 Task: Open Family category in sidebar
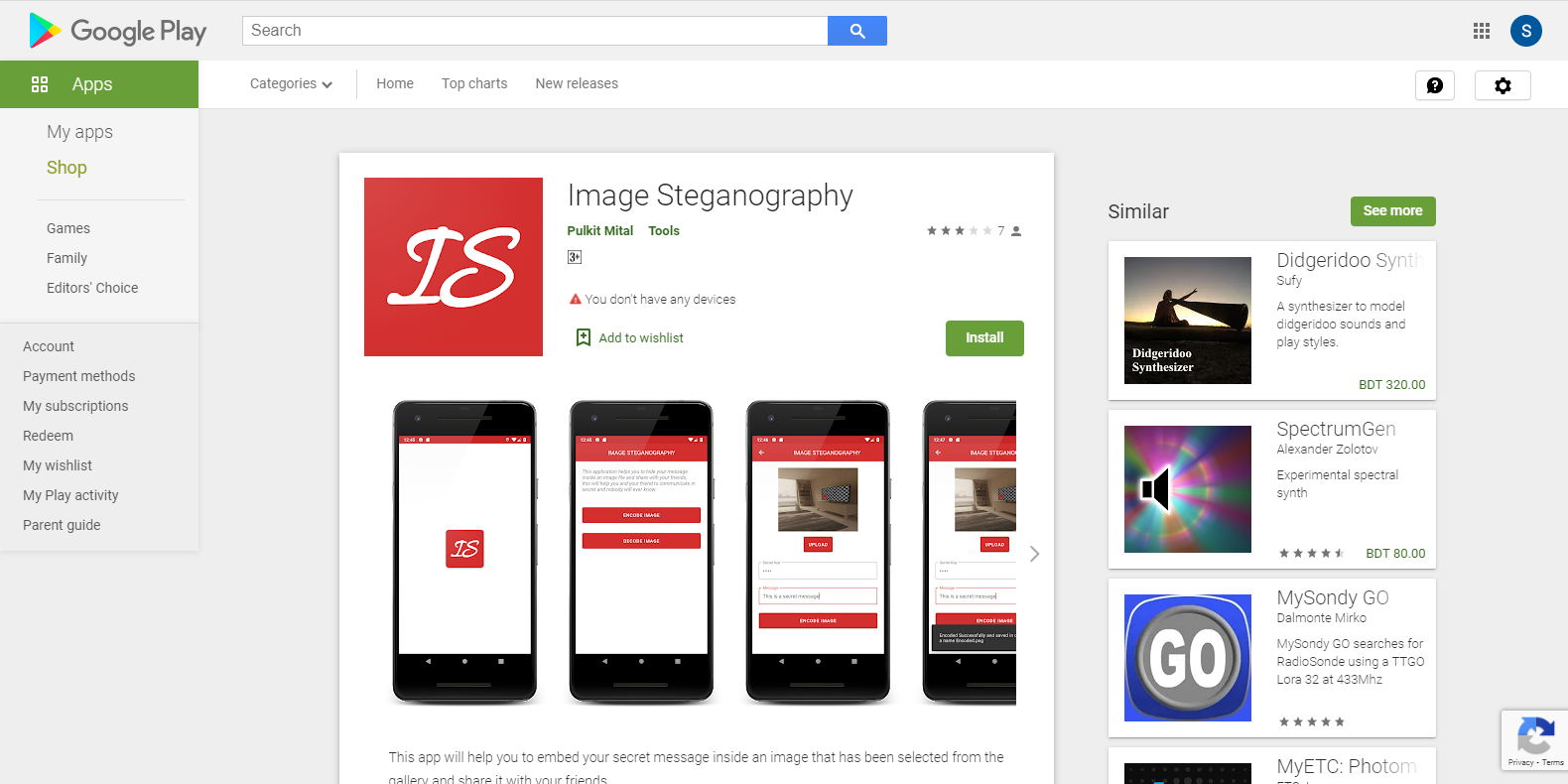tap(66, 258)
